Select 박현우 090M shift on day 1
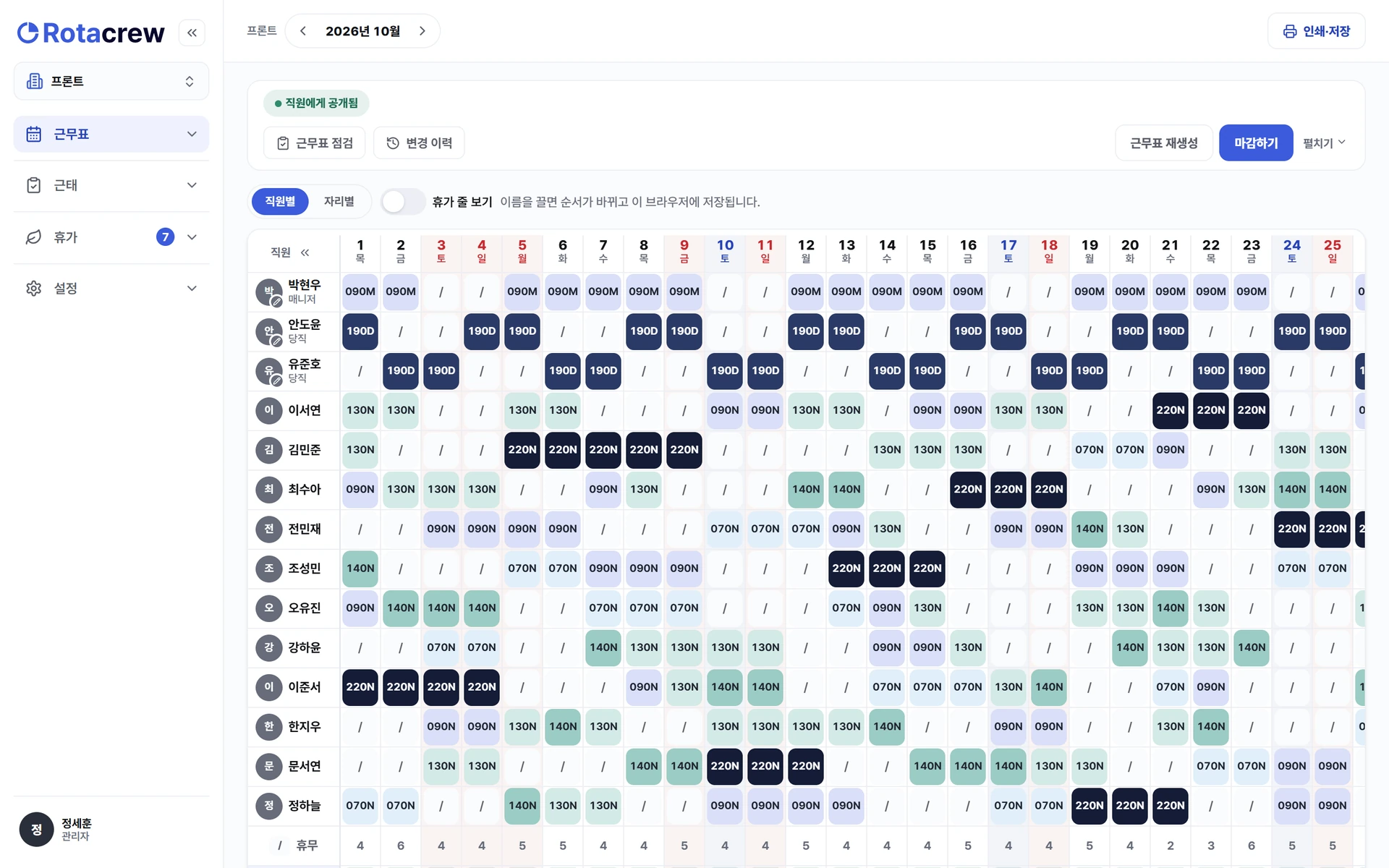 [360, 292]
